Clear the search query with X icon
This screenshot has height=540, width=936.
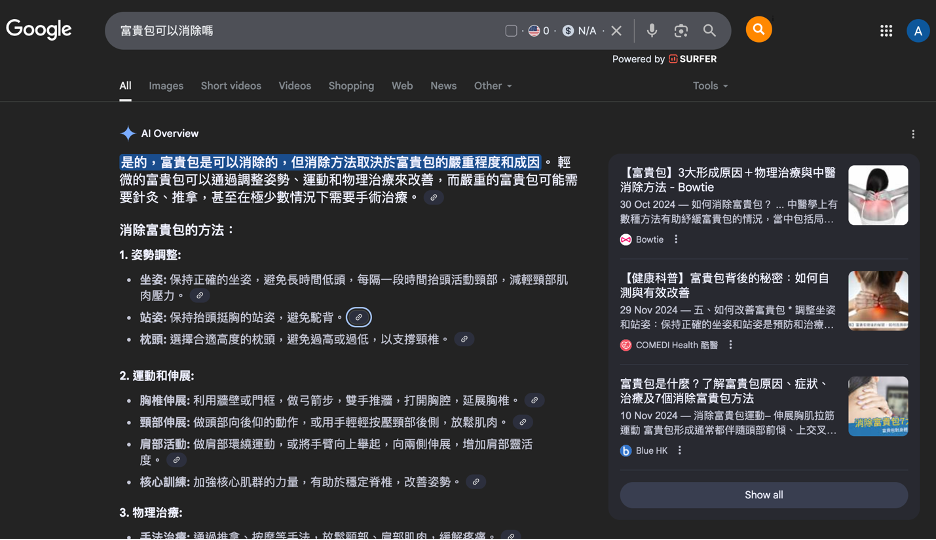click(x=617, y=31)
